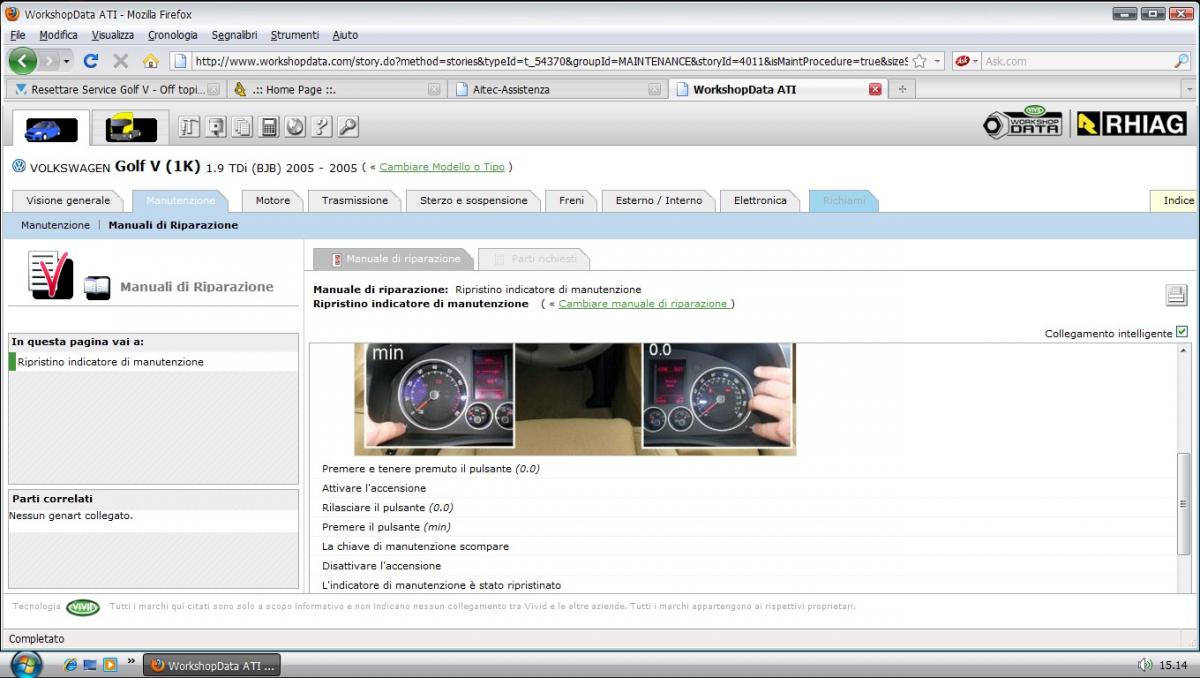Open the Sterzo e sospensione tab

click(474, 200)
